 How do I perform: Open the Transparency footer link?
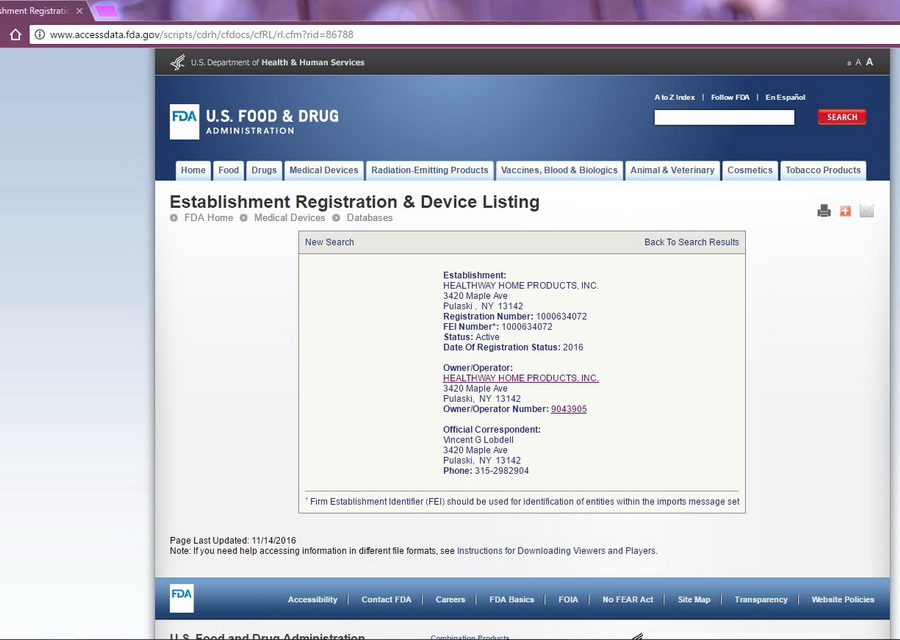point(761,600)
